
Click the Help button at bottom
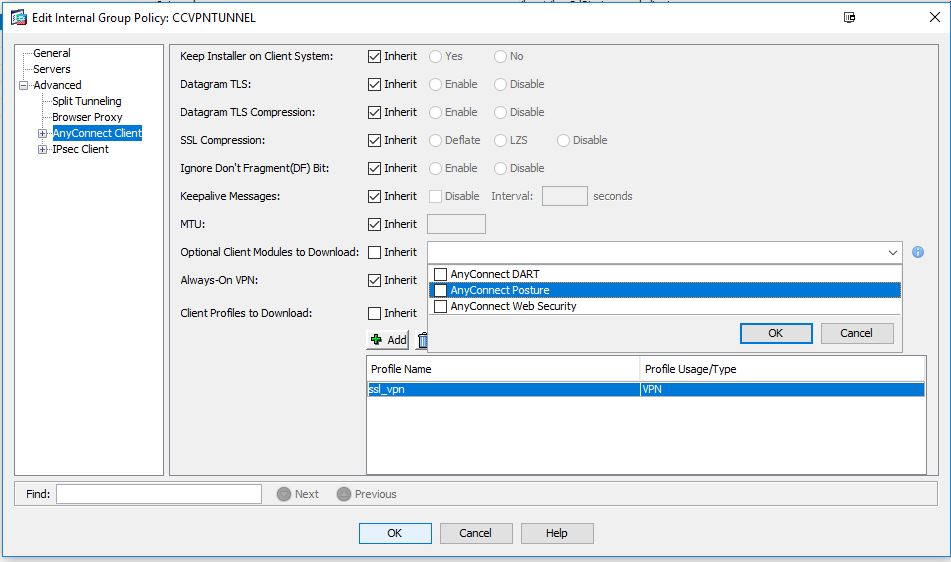coord(557,533)
